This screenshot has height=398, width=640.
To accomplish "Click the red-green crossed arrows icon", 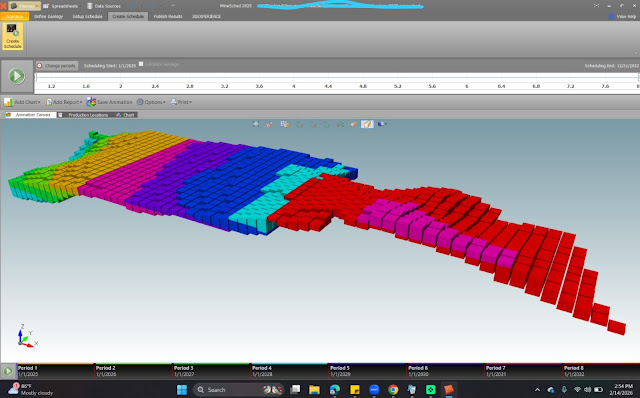I will click(340, 124).
